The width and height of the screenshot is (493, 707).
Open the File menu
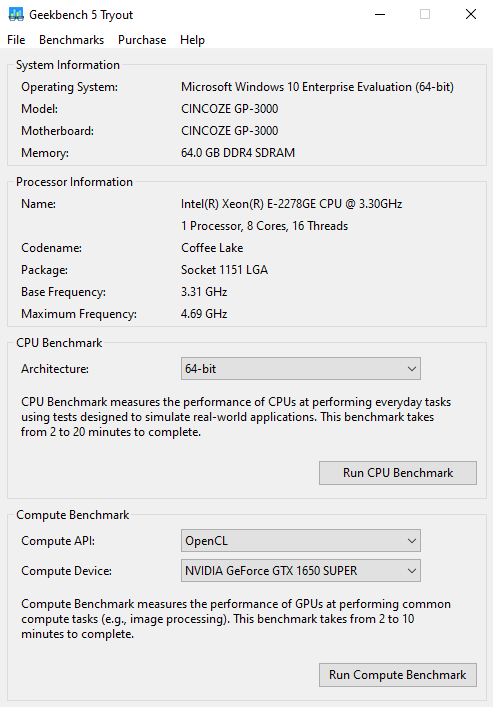click(x=16, y=40)
